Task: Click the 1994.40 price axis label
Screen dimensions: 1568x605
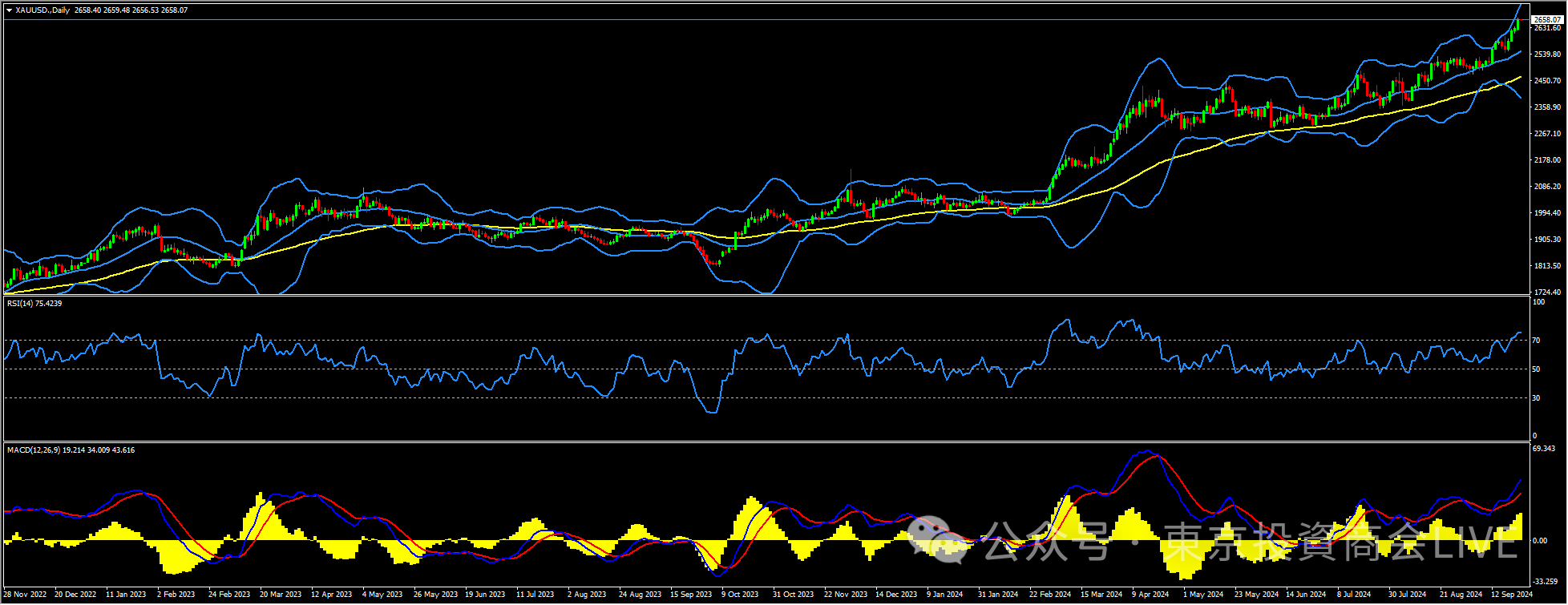Action: click(x=1546, y=213)
